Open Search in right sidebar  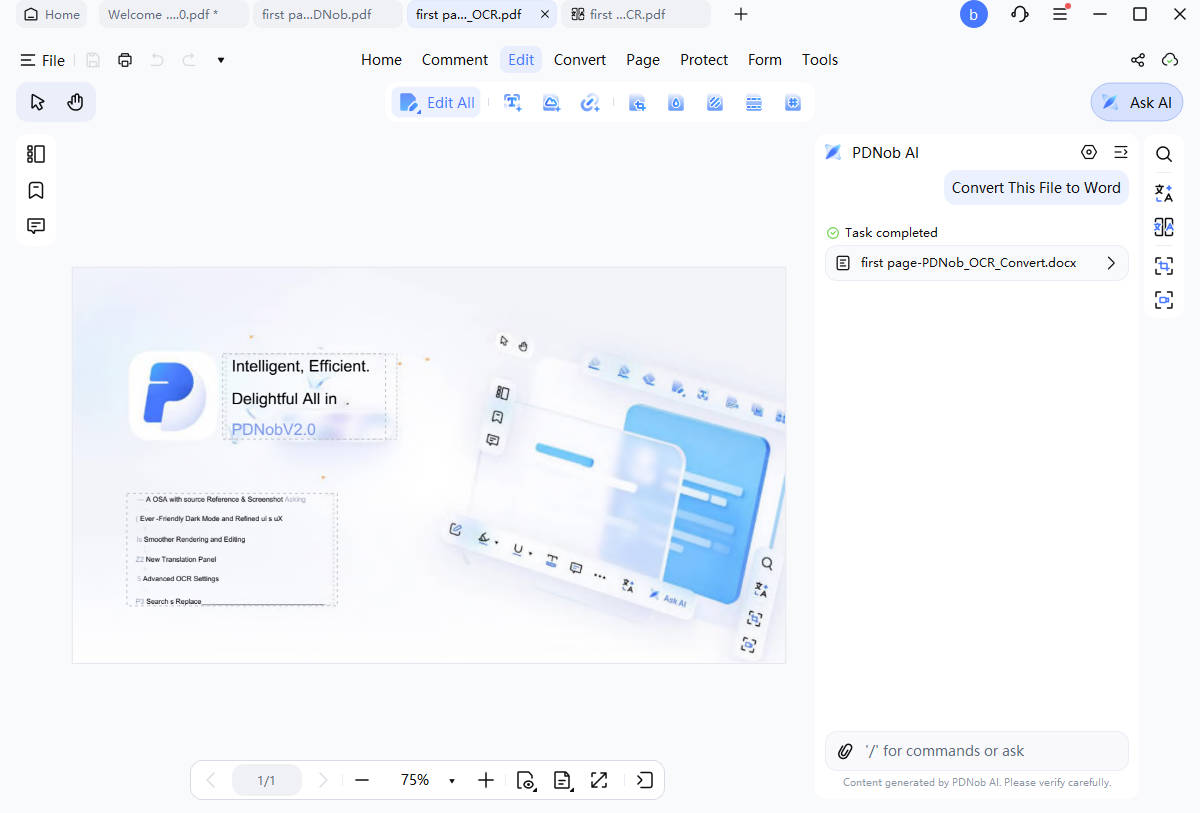[x=1164, y=154]
